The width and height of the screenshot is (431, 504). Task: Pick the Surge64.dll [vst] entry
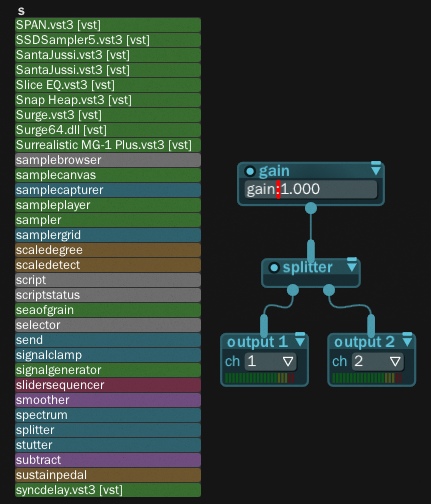pyautogui.click(x=108, y=130)
